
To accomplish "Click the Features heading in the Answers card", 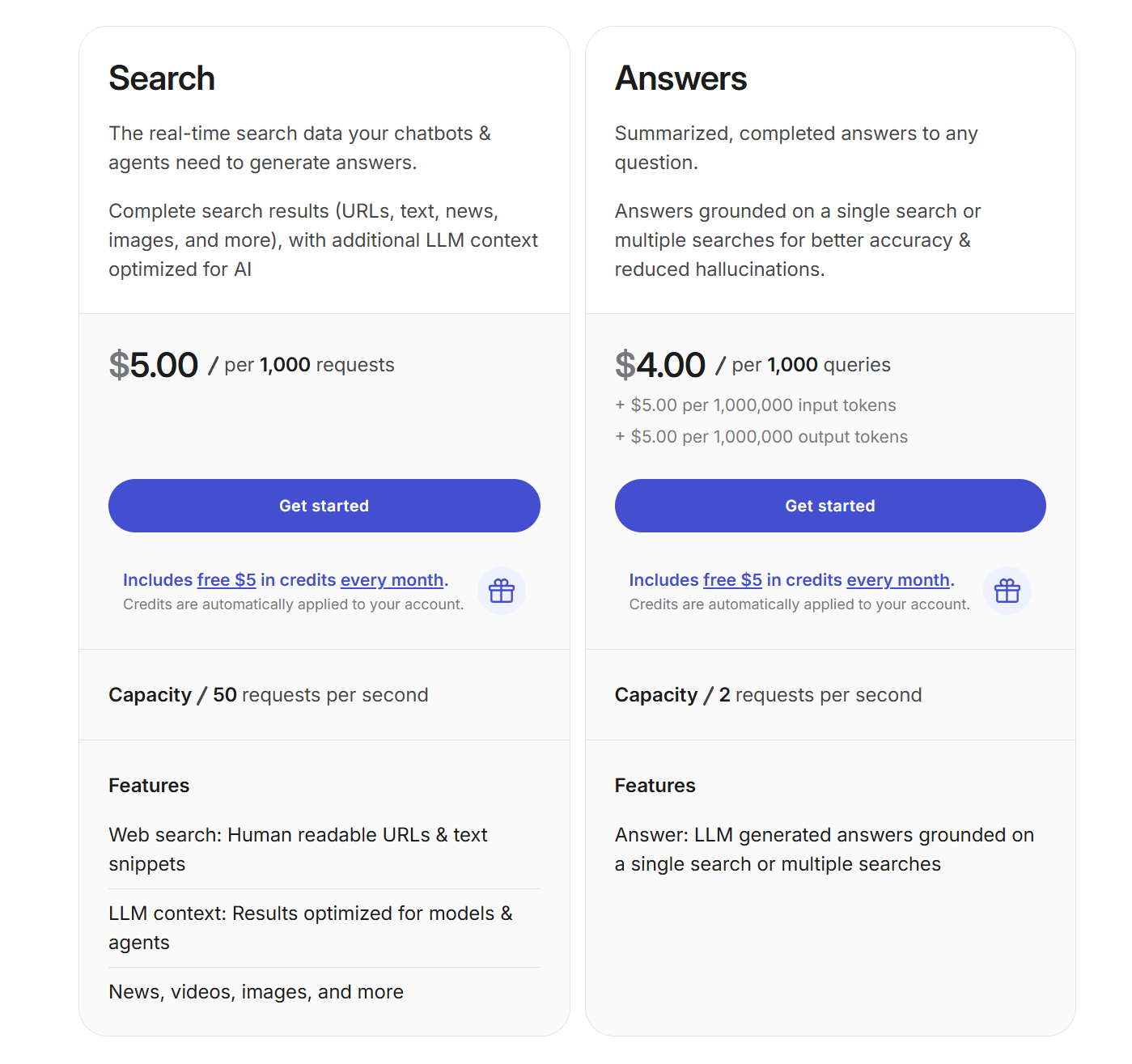I will [x=655, y=786].
